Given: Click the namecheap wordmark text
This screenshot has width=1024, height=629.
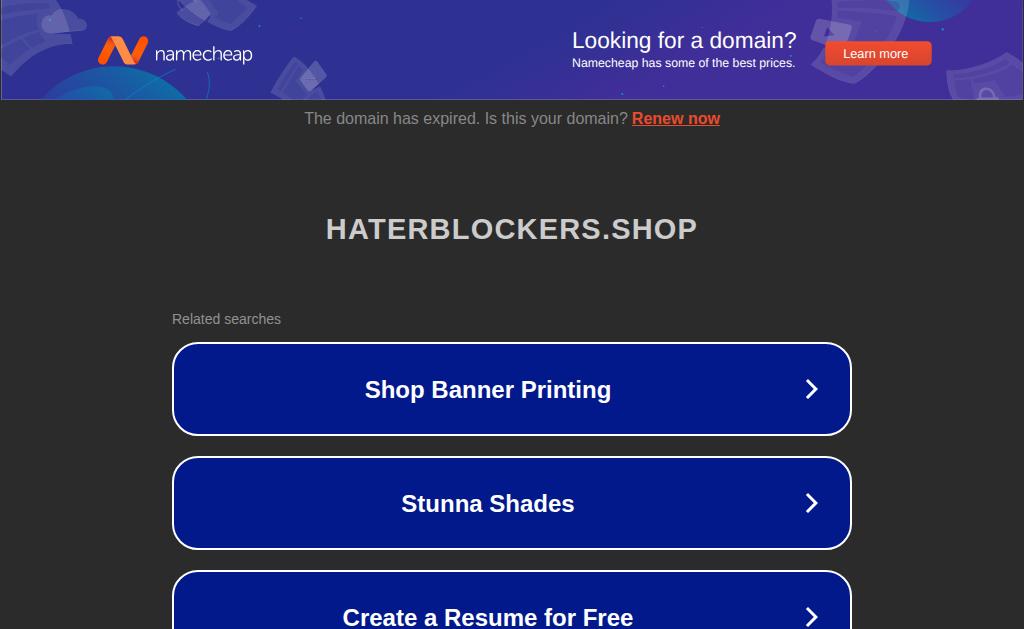Looking at the screenshot, I should pyautogui.click(x=203, y=54).
